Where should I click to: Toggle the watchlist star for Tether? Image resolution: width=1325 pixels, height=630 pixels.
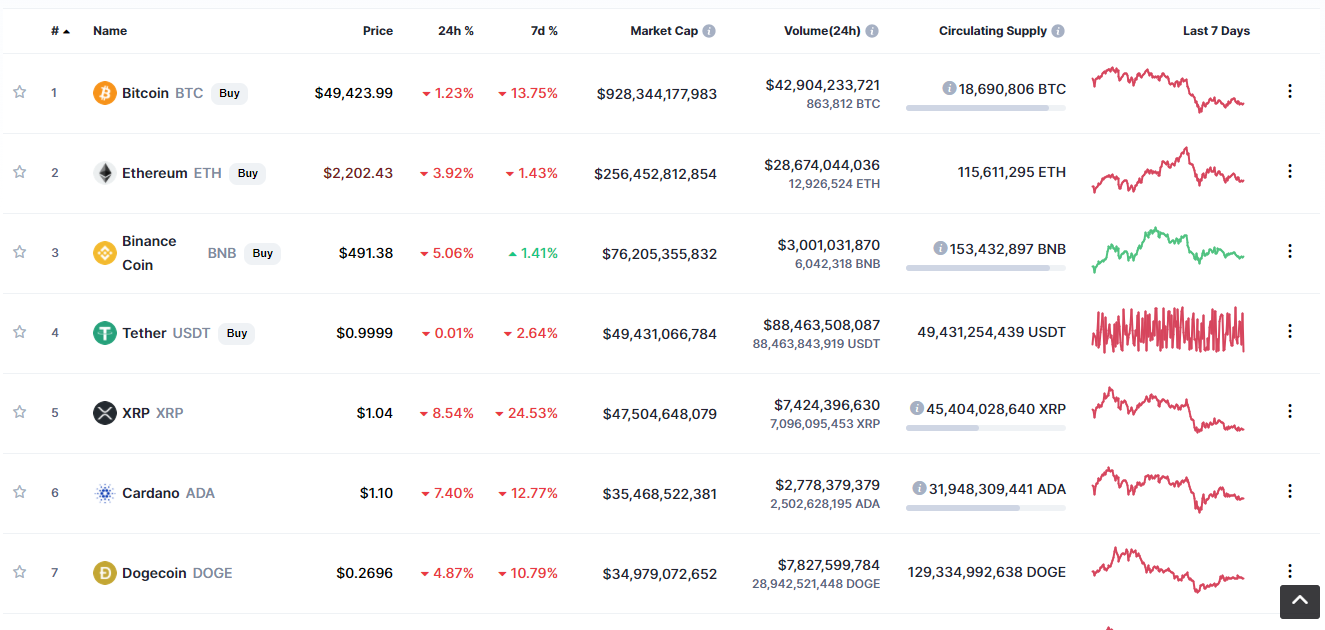(x=19, y=332)
